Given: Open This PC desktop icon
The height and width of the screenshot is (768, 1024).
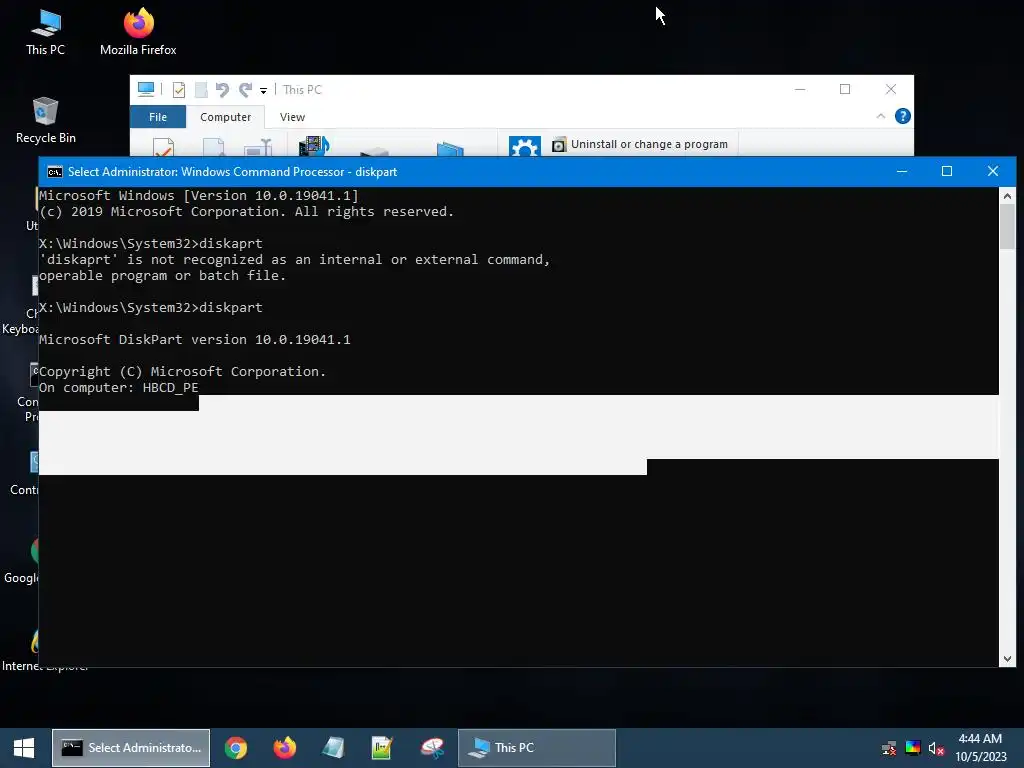Looking at the screenshot, I should point(45,33).
